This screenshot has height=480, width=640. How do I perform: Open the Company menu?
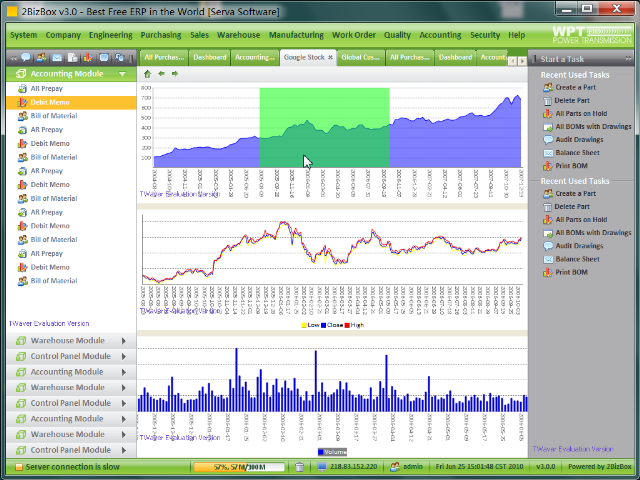coord(63,35)
